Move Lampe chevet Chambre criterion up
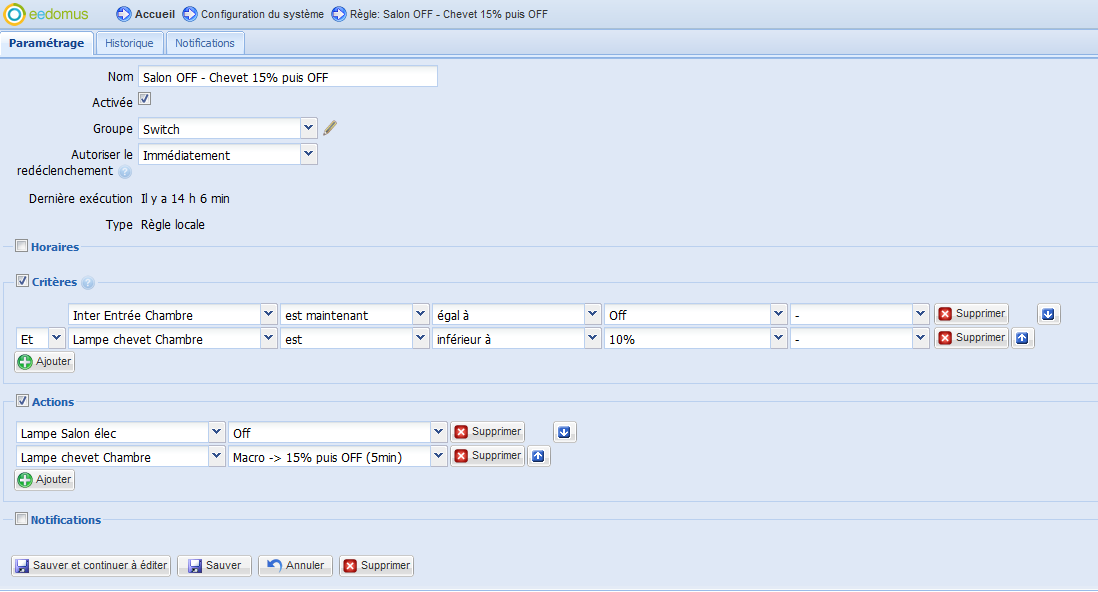Image resolution: width=1098 pixels, height=592 pixels. (x=1023, y=339)
